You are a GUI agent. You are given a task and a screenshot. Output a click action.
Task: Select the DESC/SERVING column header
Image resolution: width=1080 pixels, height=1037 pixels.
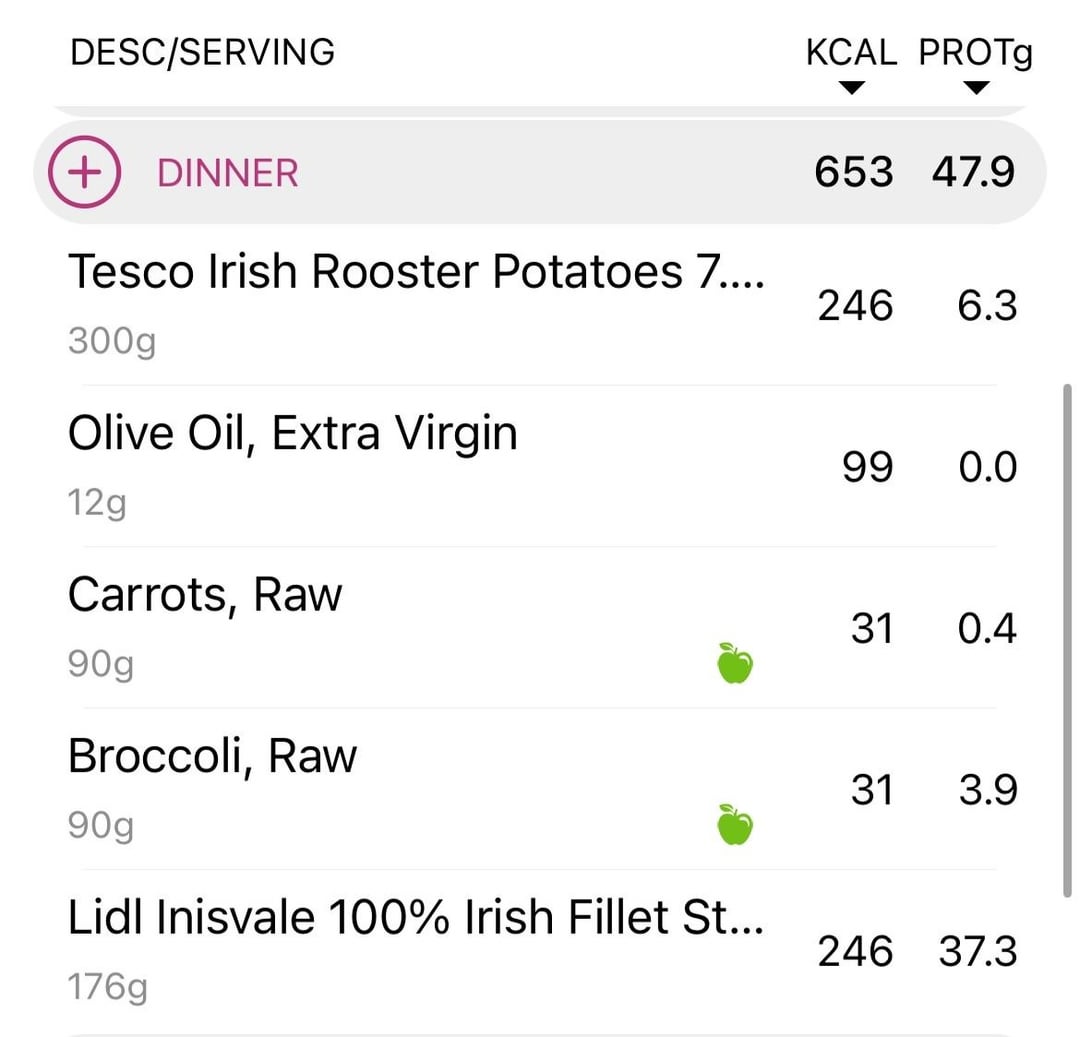pos(202,52)
